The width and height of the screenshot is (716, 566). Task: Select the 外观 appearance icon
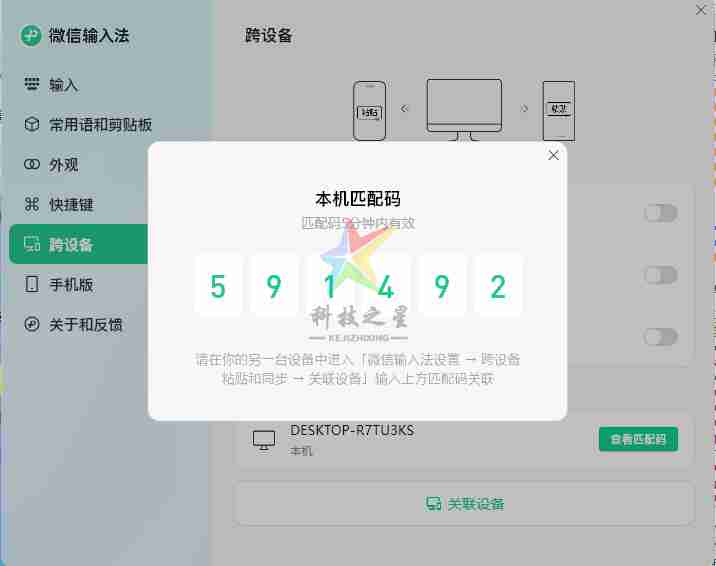[32, 165]
